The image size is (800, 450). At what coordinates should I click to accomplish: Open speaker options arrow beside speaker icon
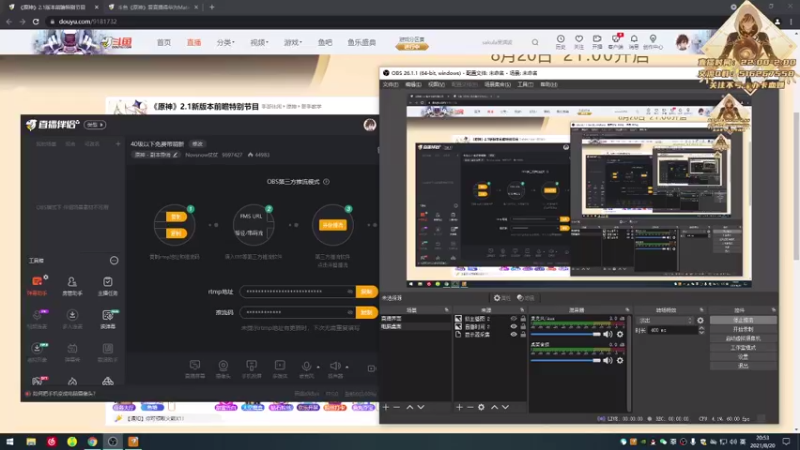click(x=347, y=367)
